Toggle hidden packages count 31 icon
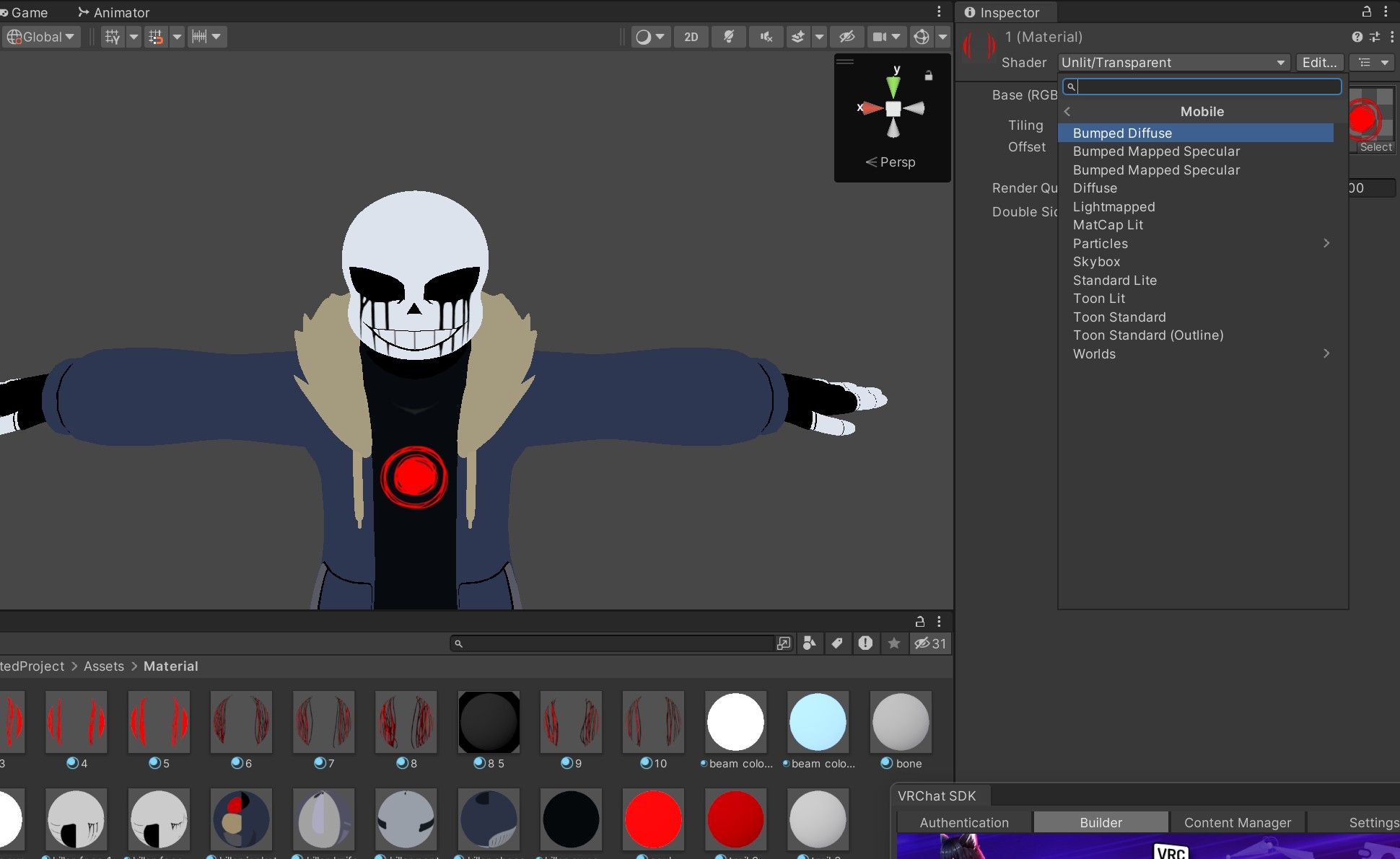1400x859 pixels. (x=930, y=643)
